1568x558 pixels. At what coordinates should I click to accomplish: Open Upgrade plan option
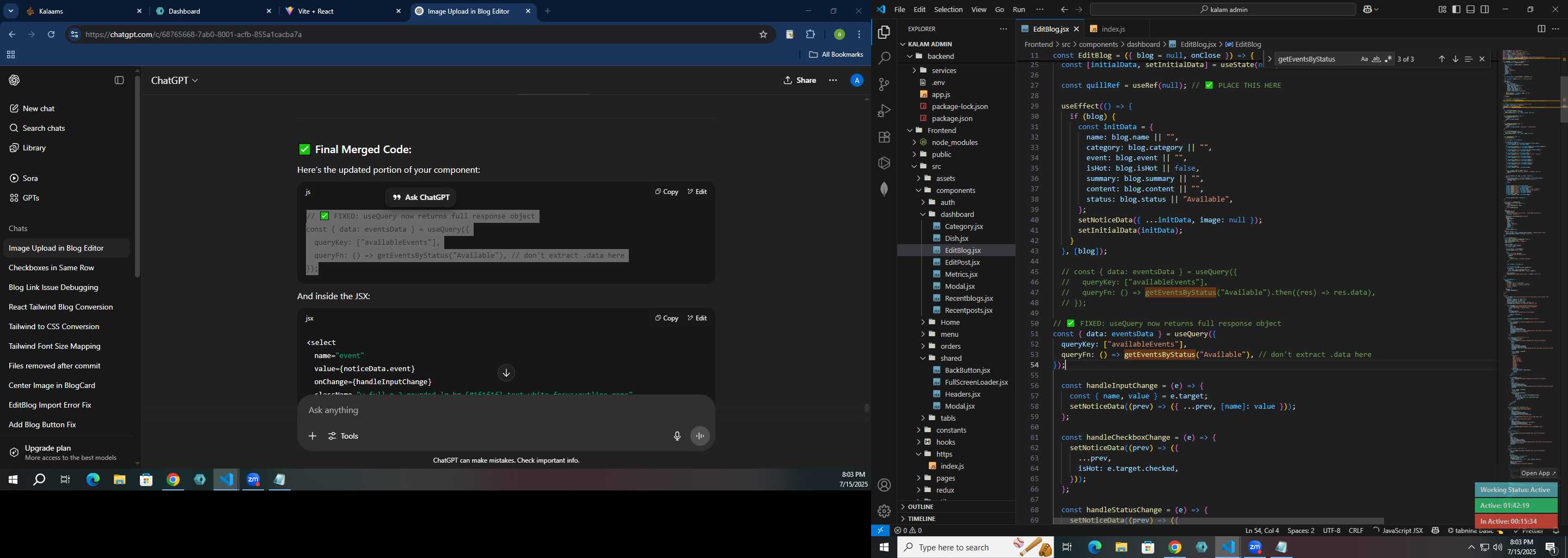[67, 453]
